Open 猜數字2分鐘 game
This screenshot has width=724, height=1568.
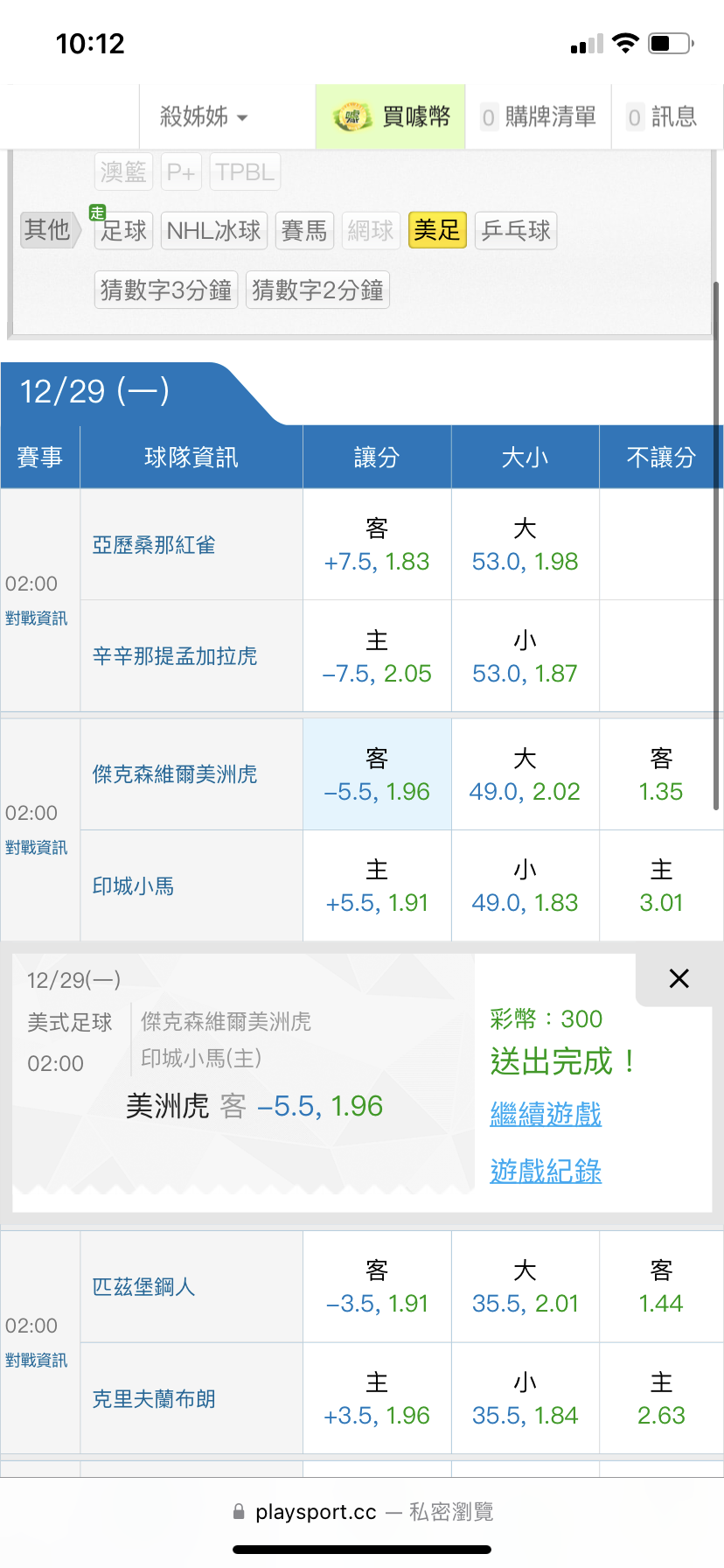[x=317, y=290]
